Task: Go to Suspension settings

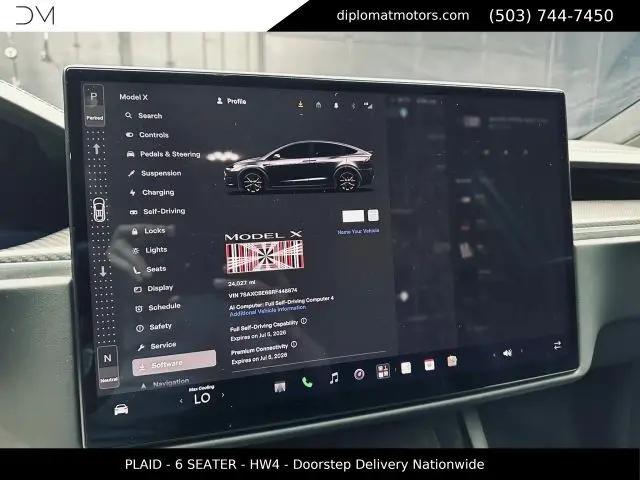Action: click(x=154, y=173)
